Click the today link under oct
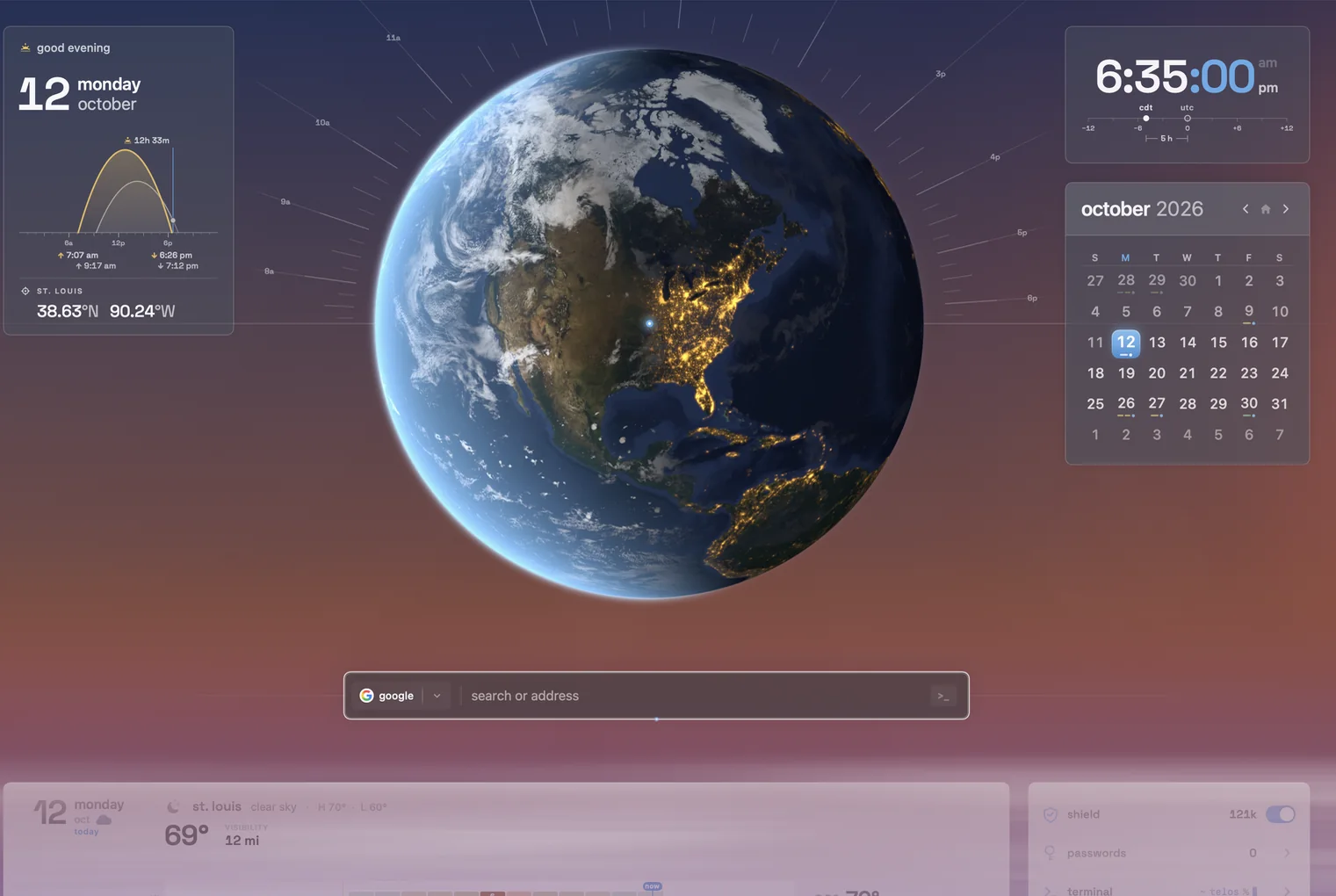The image size is (1336, 896). [x=86, y=832]
